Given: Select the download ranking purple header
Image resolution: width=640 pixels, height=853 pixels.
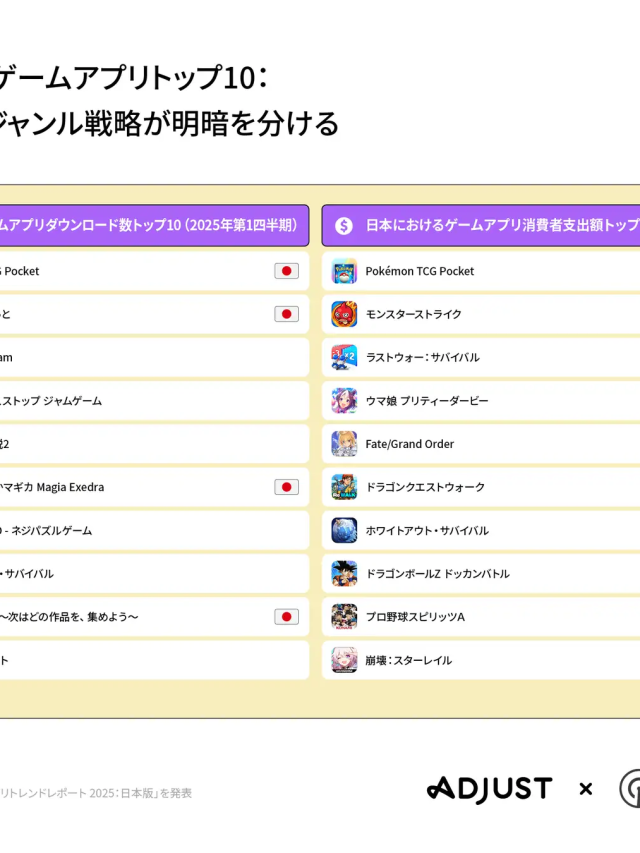Looking at the screenshot, I should click(152, 226).
